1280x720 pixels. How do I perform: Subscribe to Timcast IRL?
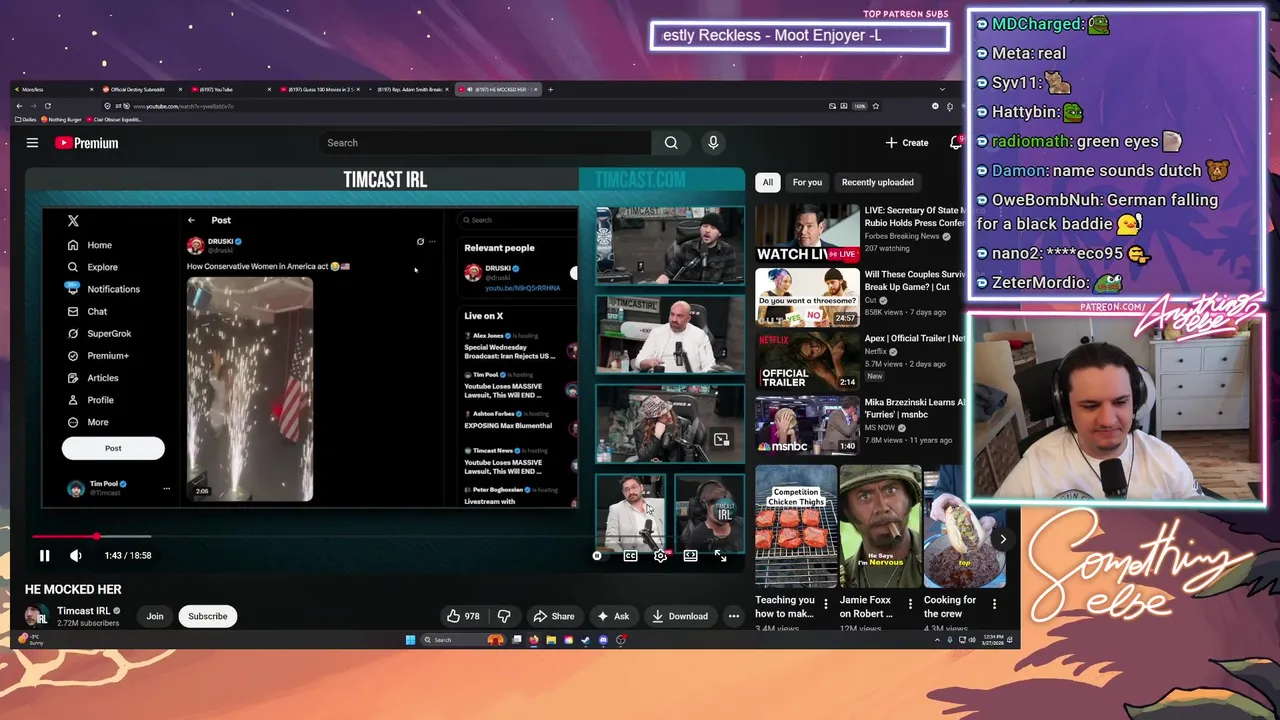pos(208,616)
